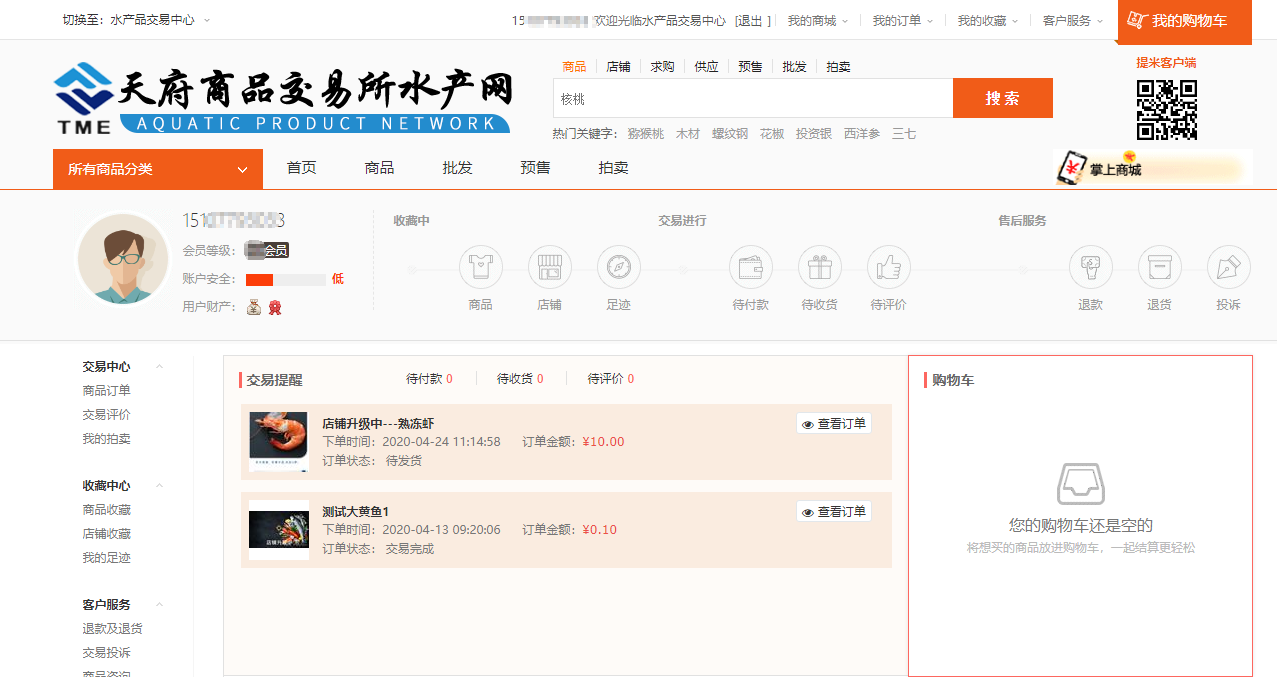The image size is (1277, 677).
Task: Open the 我的商城 dropdown menu
Action: tap(817, 21)
